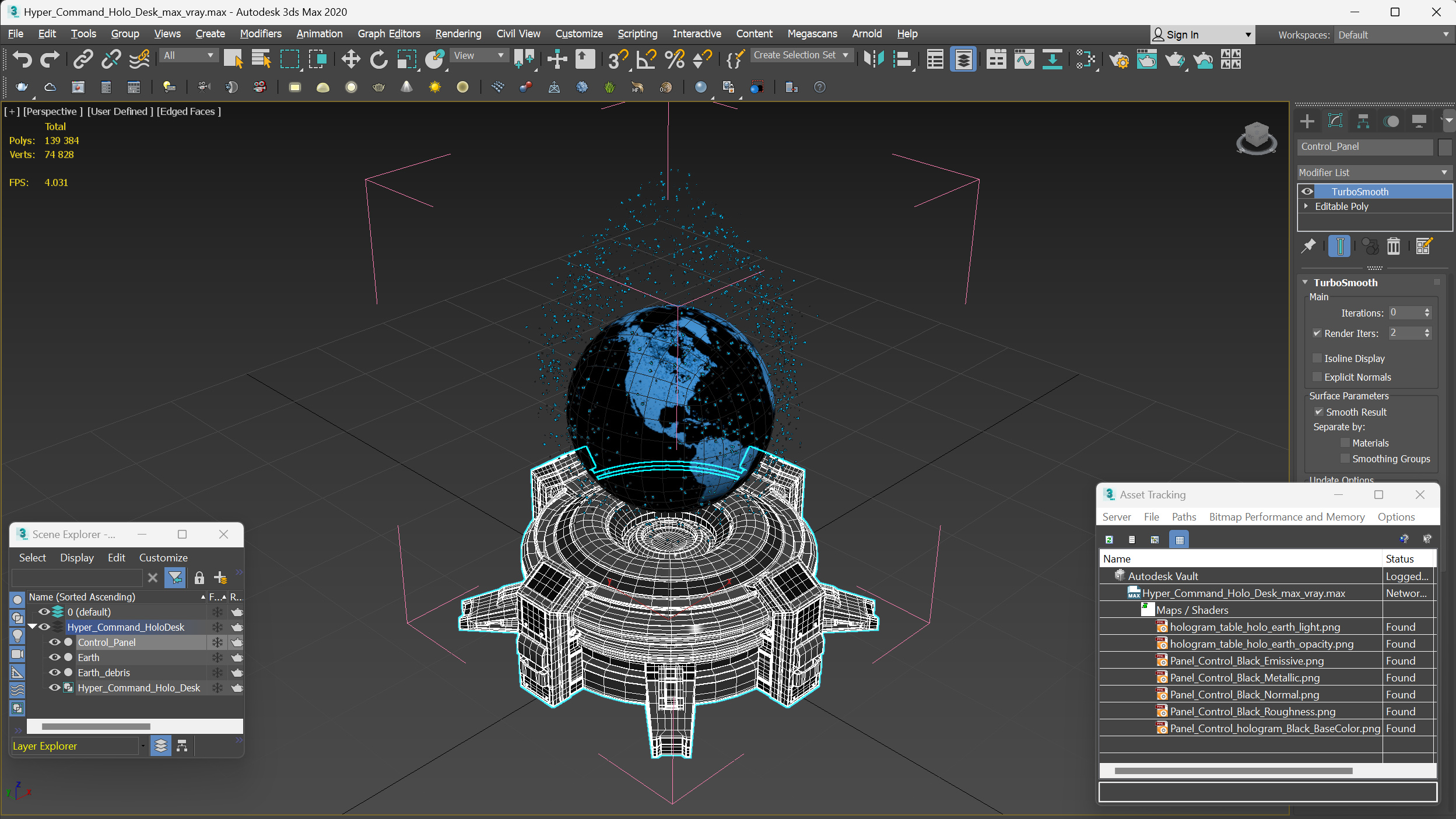Viewport: 1456px width, 819px height.
Task: Click Remove modifier trash icon
Action: tap(1393, 247)
